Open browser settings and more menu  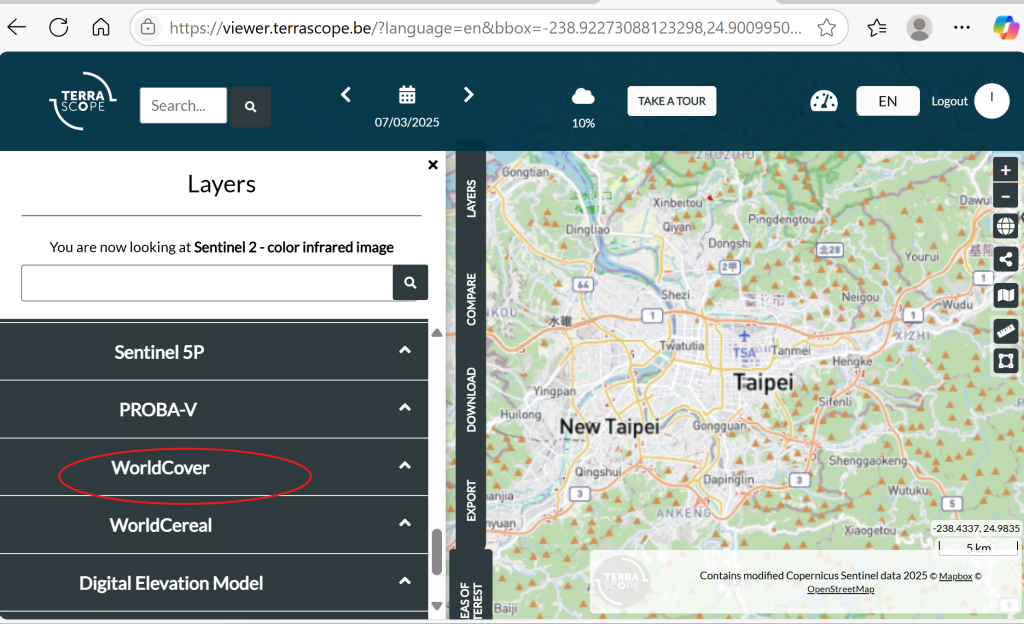pos(961,27)
